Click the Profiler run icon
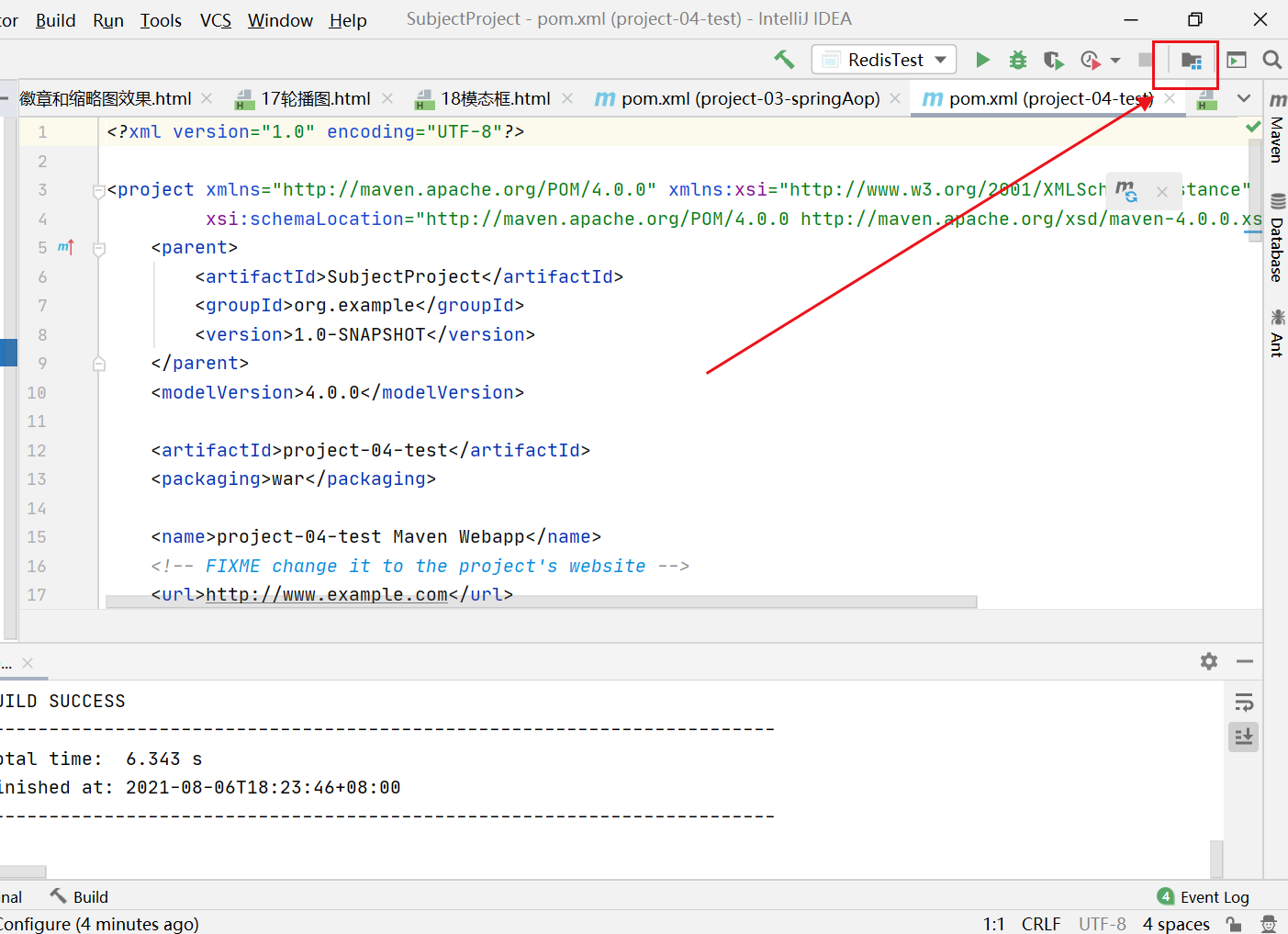The width and height of the screenshot is (1288, 934). click(x=1090, y=60)
